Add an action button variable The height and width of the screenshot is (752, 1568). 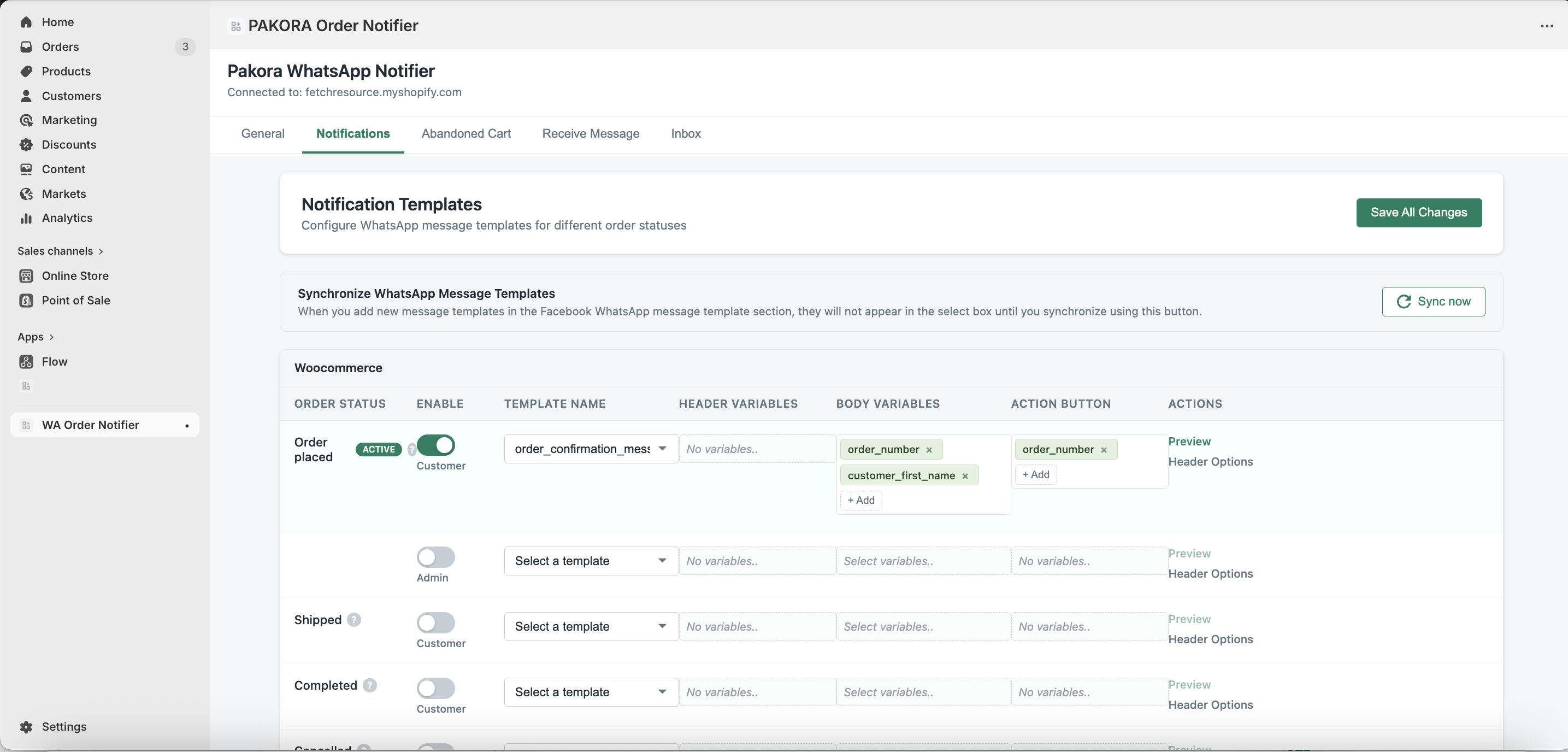(1035, 475)
